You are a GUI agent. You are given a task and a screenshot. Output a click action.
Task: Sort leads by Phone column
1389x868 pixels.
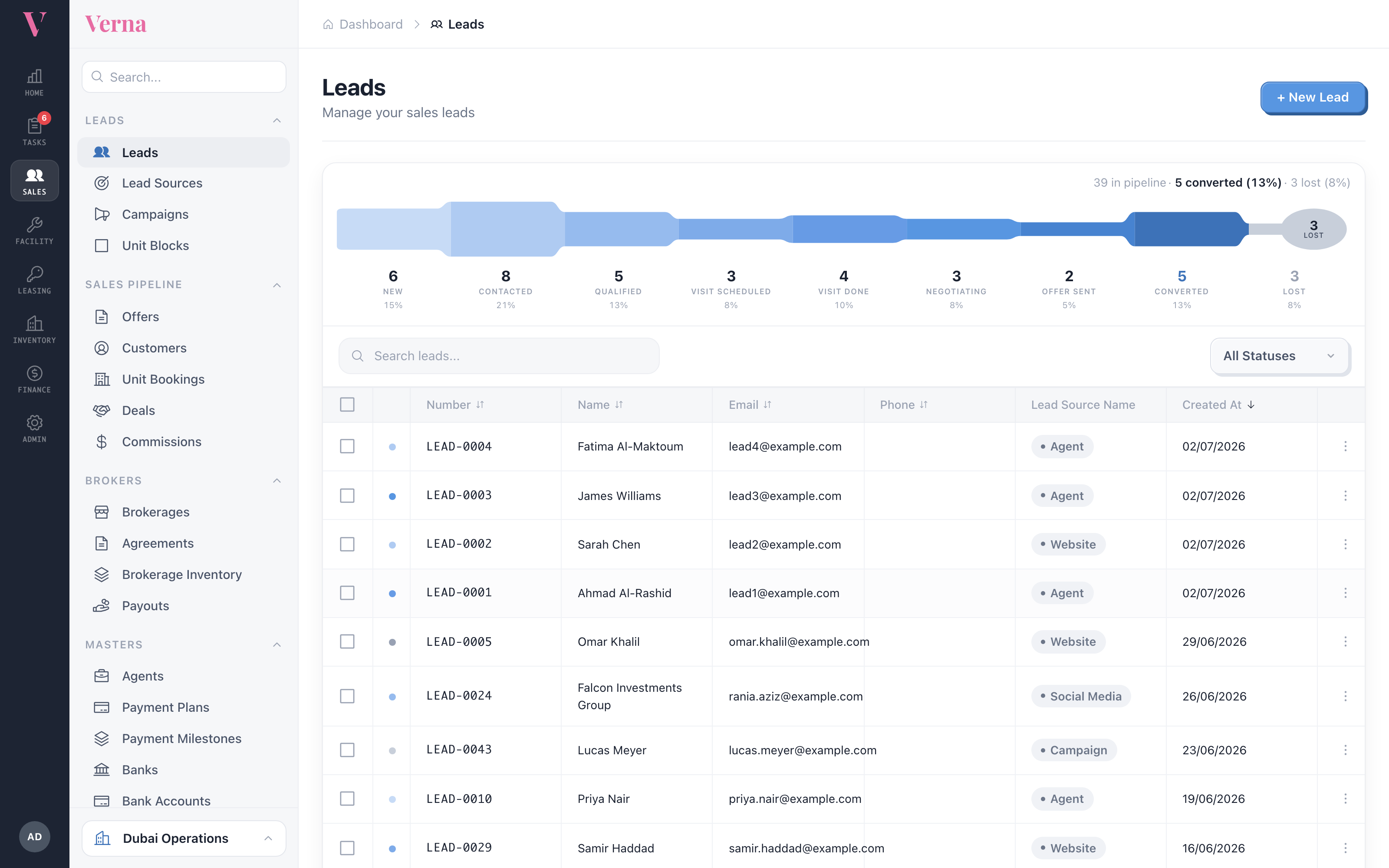click(904, 405)
